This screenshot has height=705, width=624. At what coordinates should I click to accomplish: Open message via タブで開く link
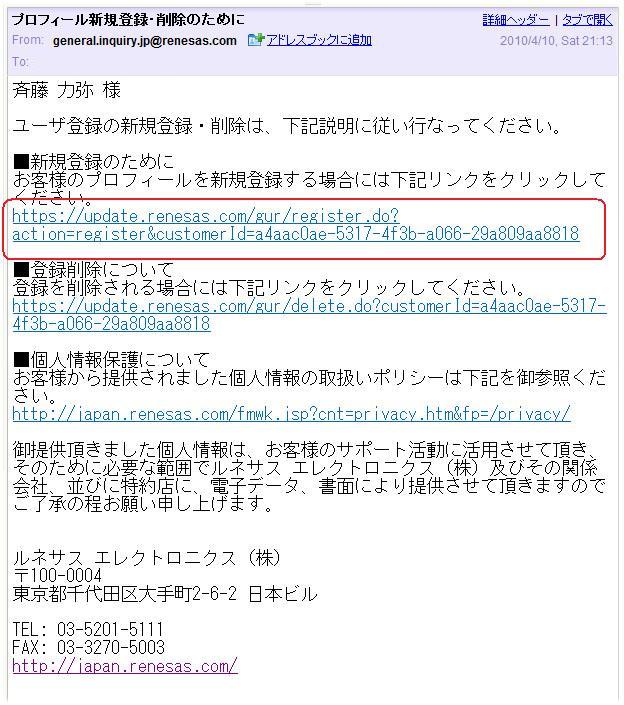click(x=588, y=20)
